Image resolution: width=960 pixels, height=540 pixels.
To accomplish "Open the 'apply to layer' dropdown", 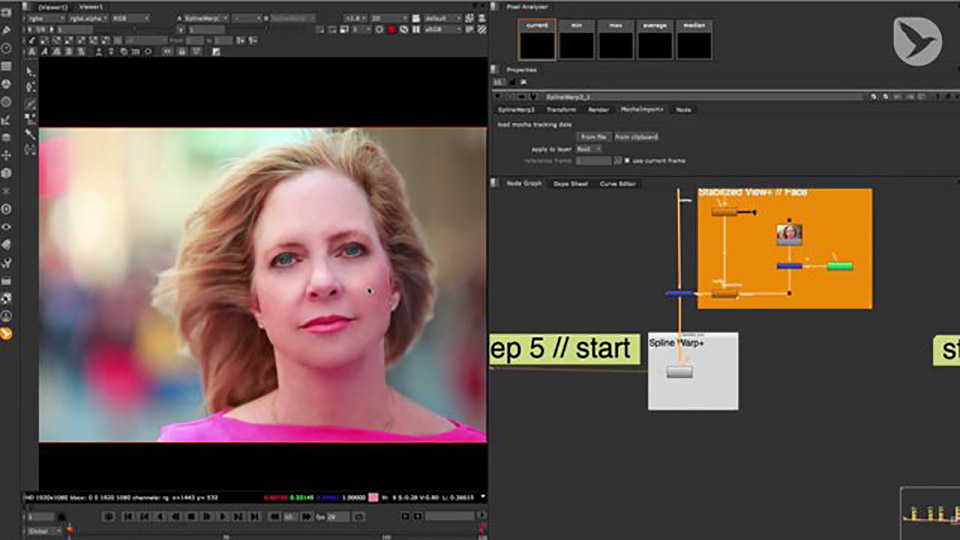I will coord(589,149).
